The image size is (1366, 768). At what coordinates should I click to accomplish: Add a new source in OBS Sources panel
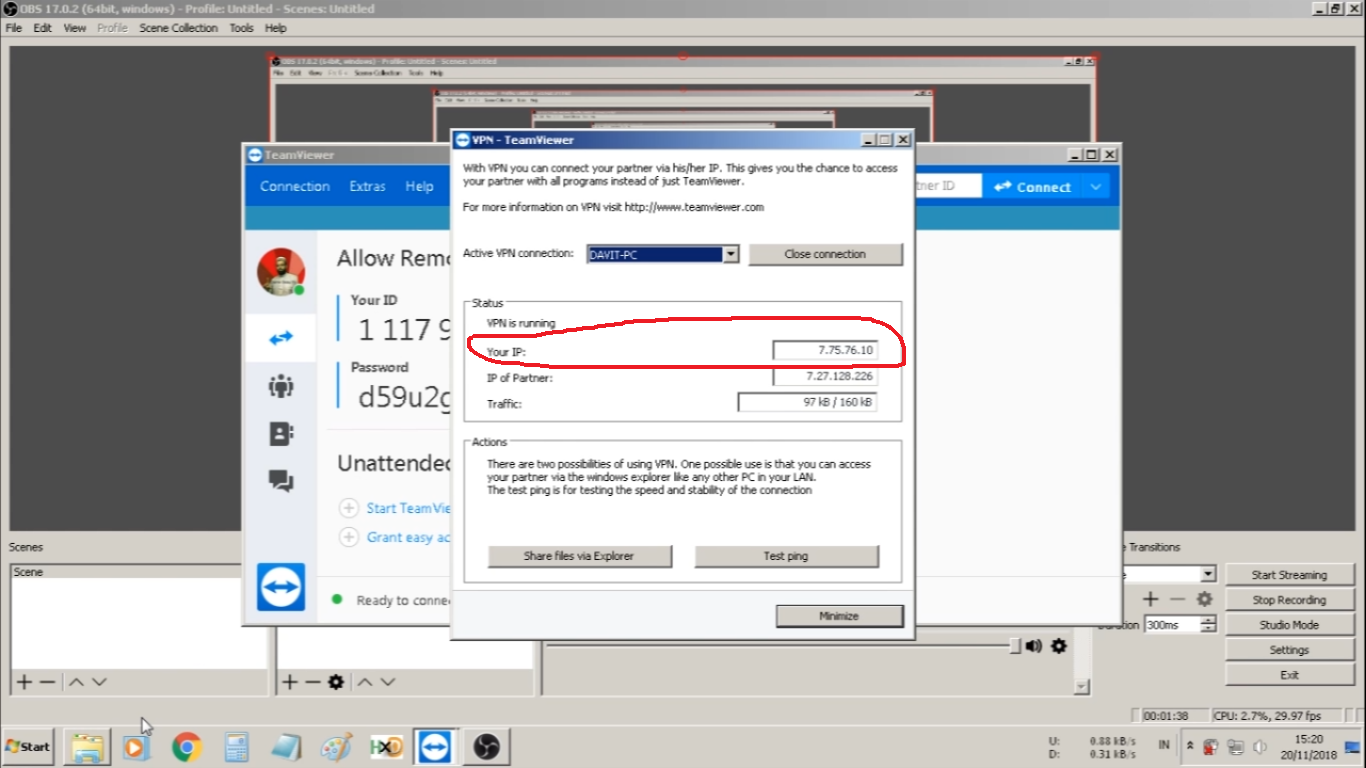[x=290, y=682]
